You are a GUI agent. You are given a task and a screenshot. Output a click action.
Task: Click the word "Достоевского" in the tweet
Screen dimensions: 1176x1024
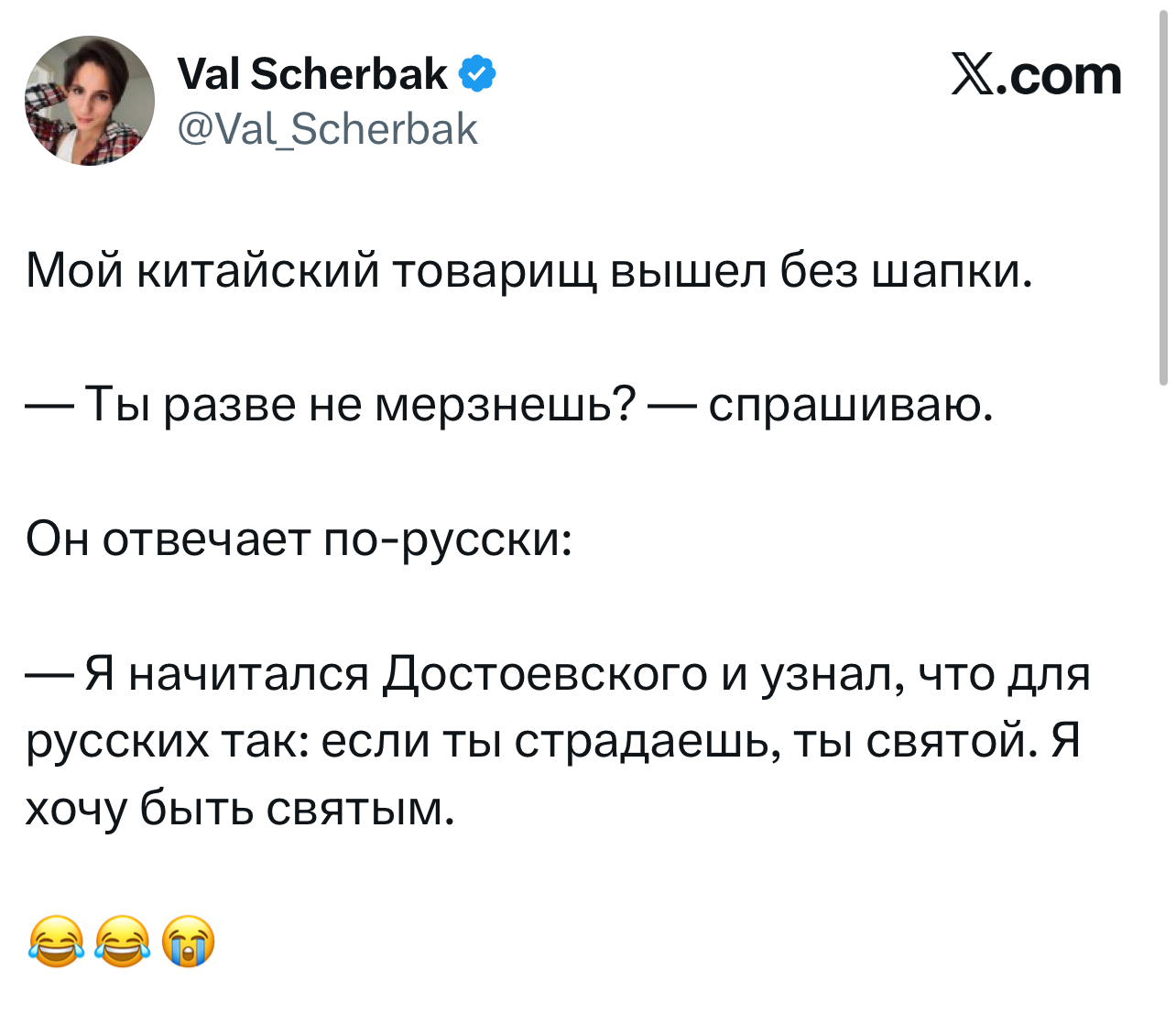tap(545, 674)
